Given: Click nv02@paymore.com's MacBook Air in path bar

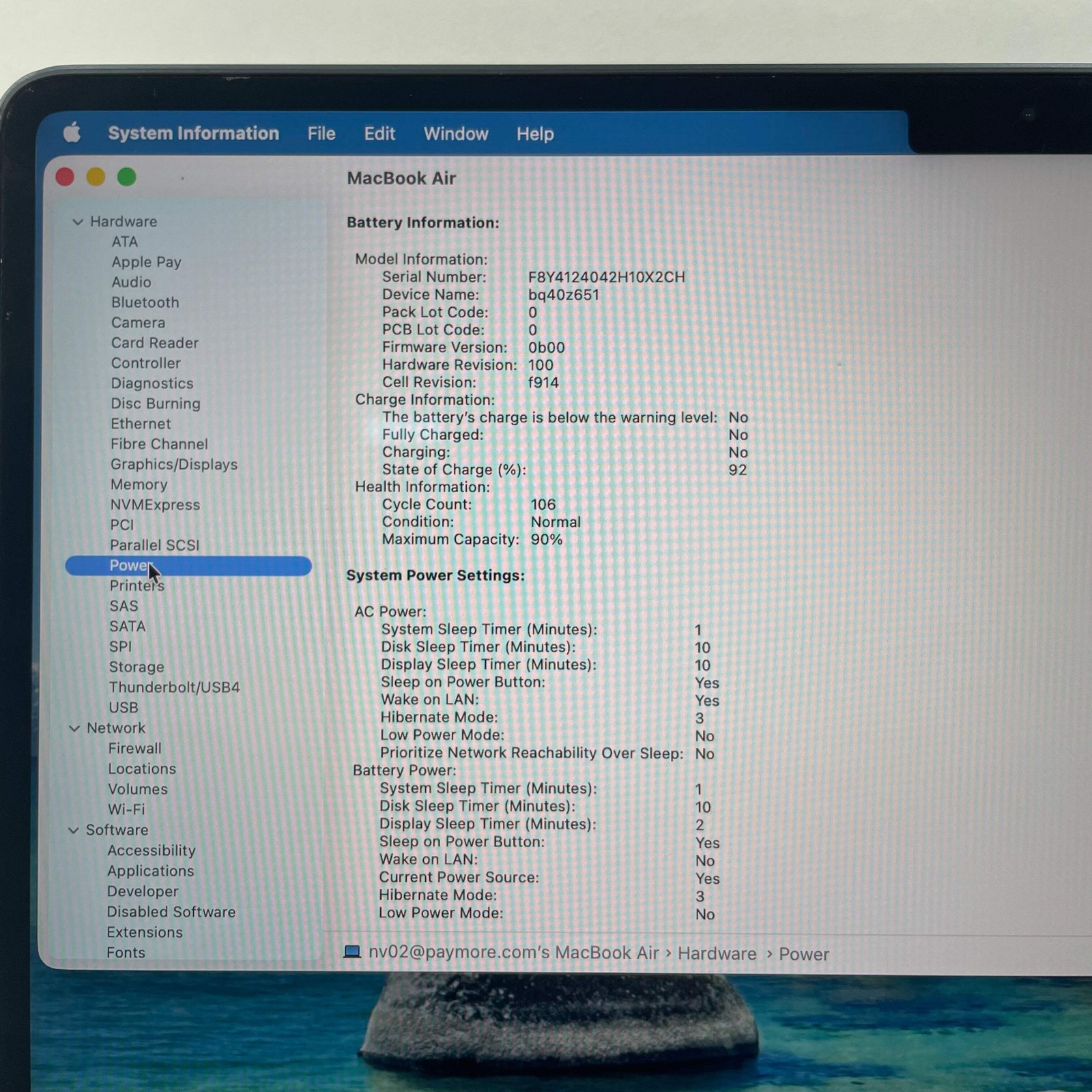Looking at the screenshot, I should click(513, 952).
